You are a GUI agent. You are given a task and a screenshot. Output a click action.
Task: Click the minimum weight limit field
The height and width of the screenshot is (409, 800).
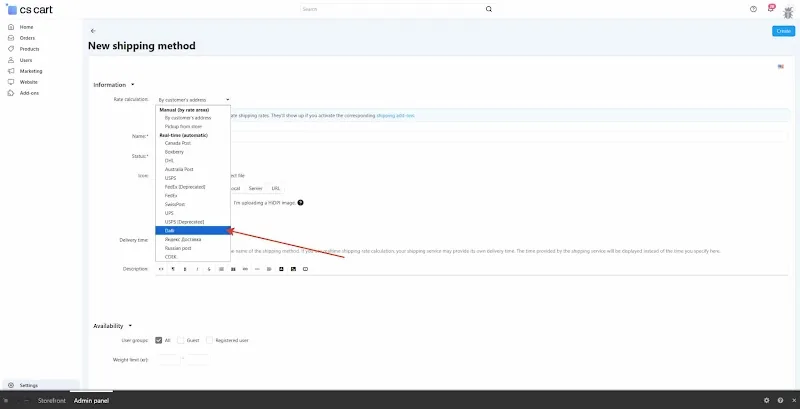(168, 360)
